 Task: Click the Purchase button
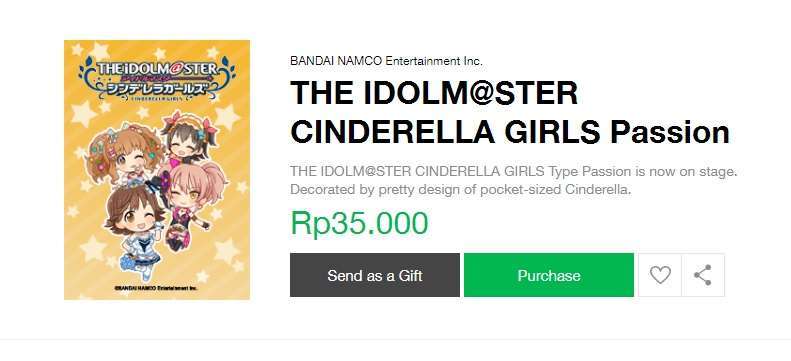pos(549,275)
